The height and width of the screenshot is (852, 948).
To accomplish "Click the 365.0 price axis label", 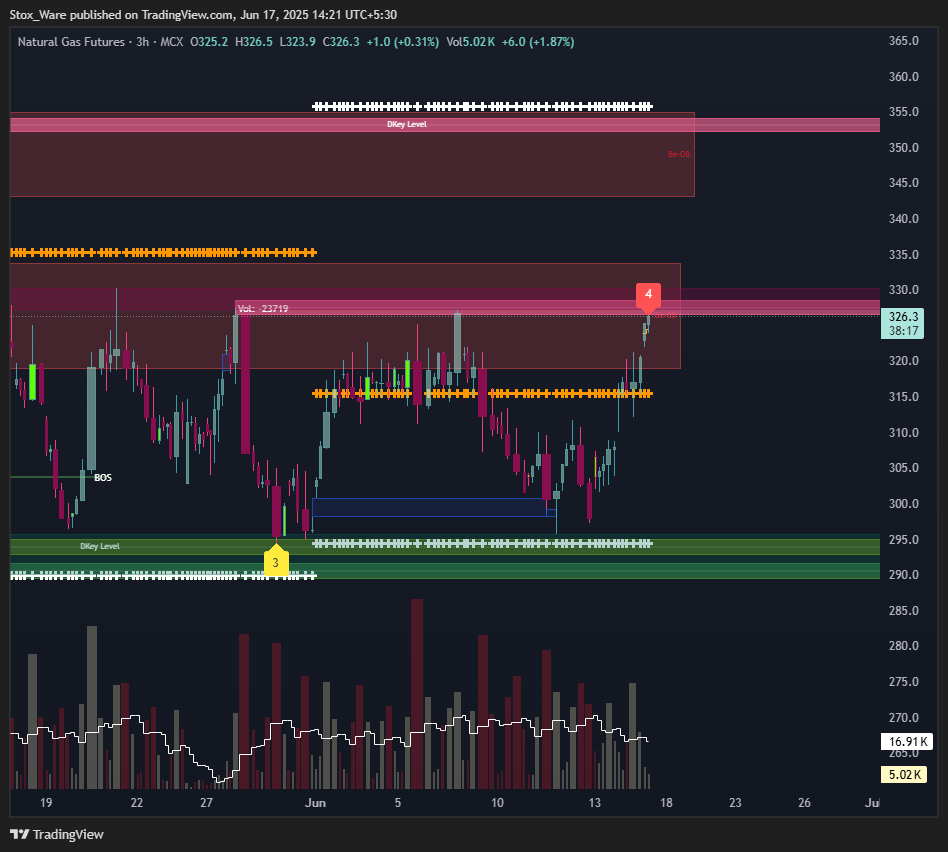I will [903, 41].
